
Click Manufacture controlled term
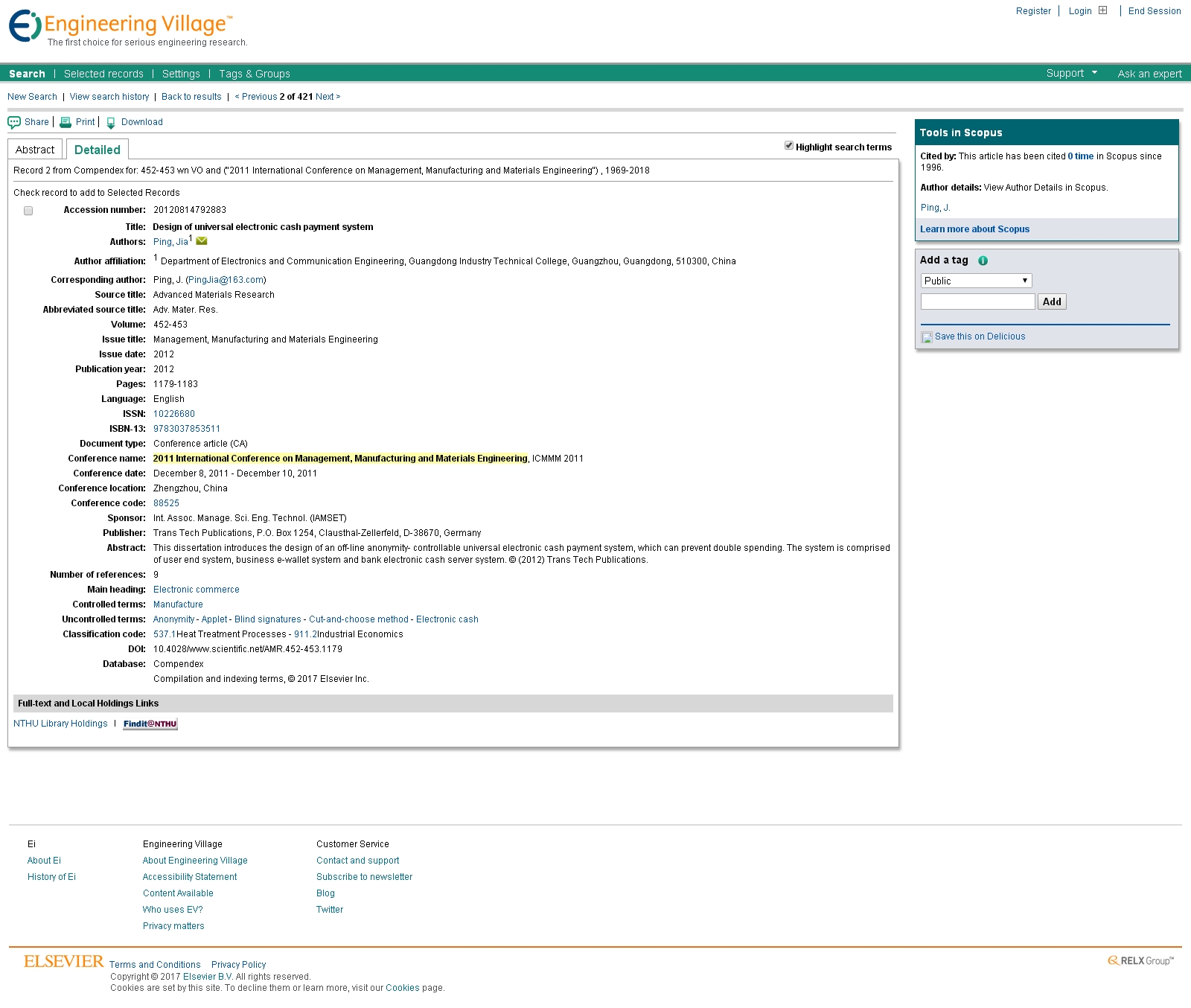coord(178,605)
